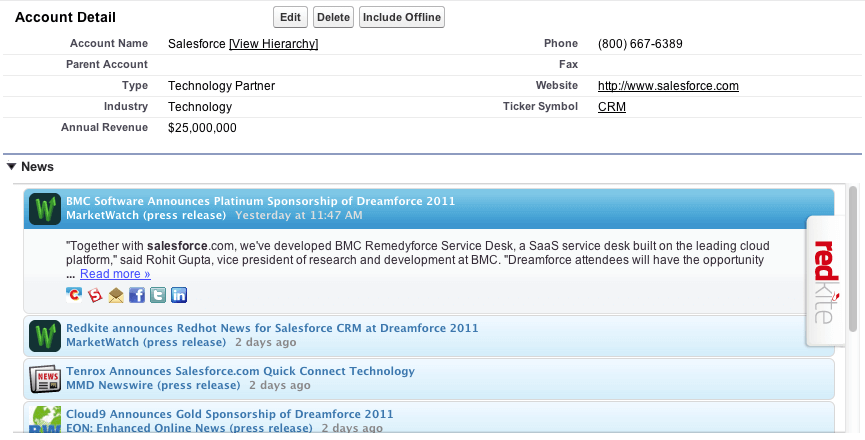This screenshot has width=865, height=440.
Task: Click MMD Newswire icon beside Tenrox article
Action: tap(45, 379)
